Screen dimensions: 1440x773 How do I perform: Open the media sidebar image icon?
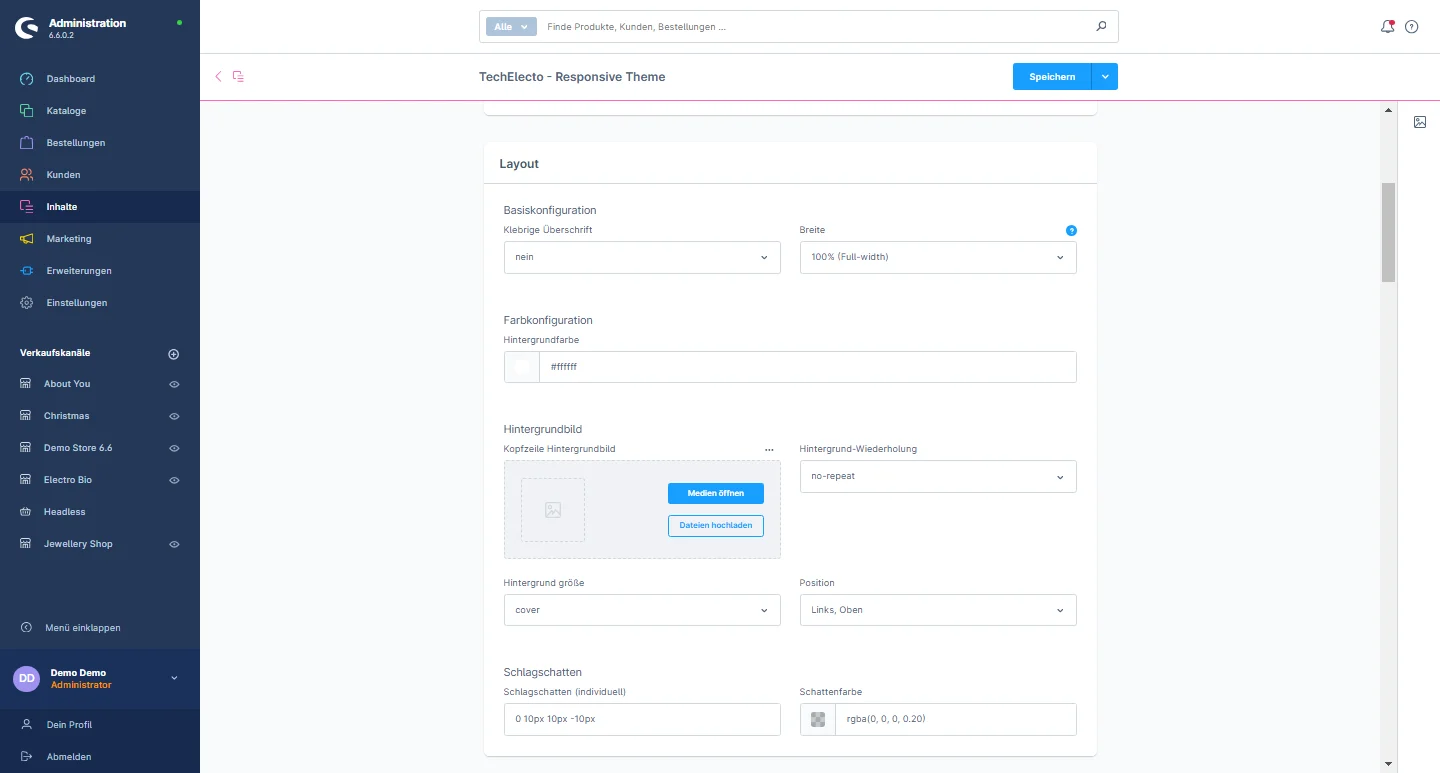click(1419, 122)
